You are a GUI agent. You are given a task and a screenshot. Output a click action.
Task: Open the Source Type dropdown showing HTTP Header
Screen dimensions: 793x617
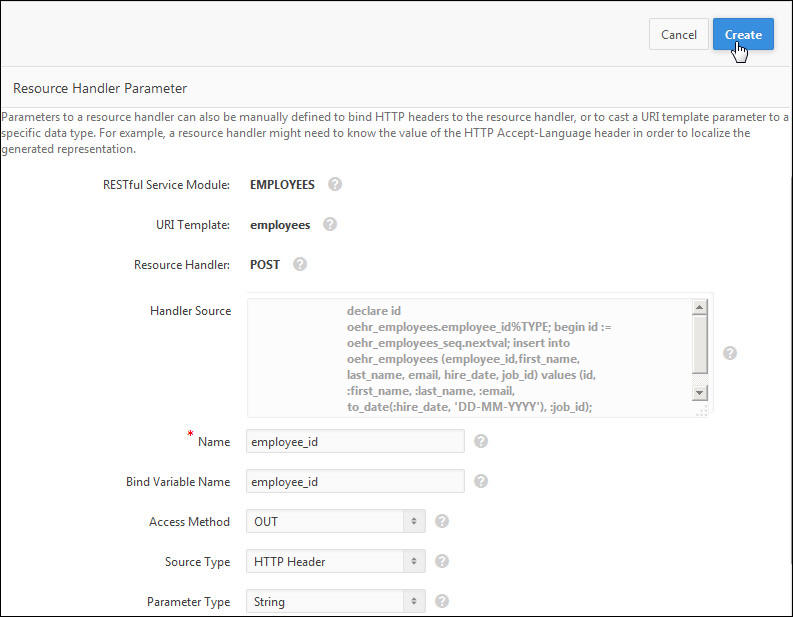pos(336,561)
